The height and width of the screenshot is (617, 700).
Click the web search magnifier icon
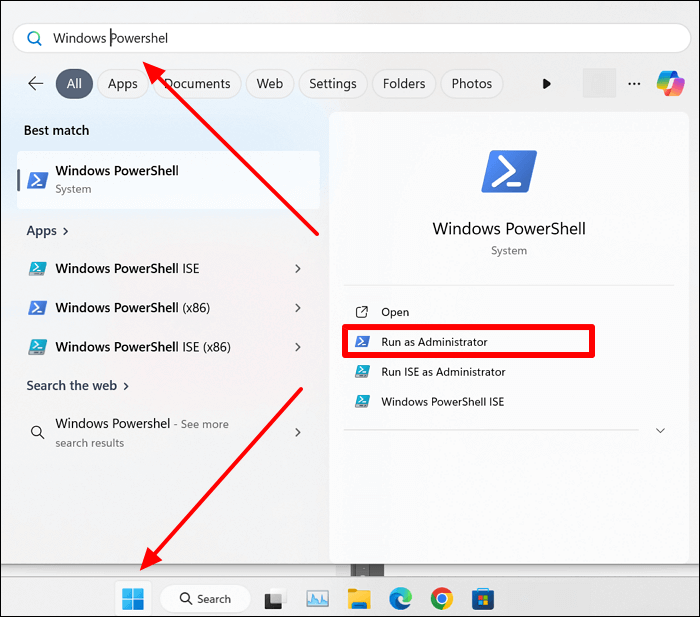coord(38,432)
